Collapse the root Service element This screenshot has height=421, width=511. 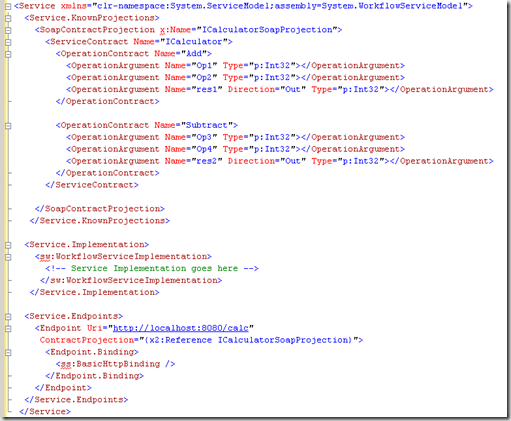[8, 6]
